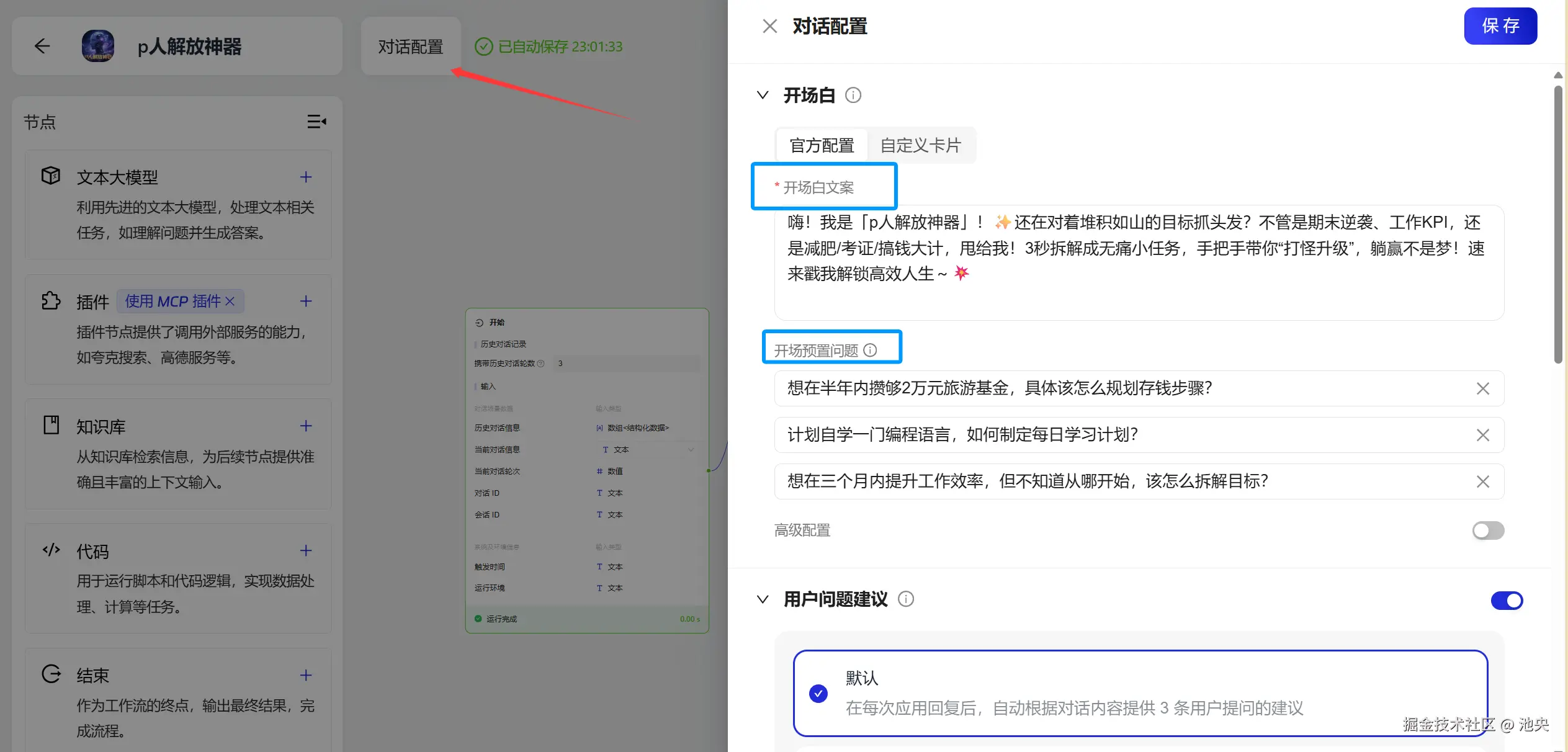The width and height of the screenshot is (1568, 752).
Task: Remove the 使用 MCP 插件 tag
Action: click(230, 301)
